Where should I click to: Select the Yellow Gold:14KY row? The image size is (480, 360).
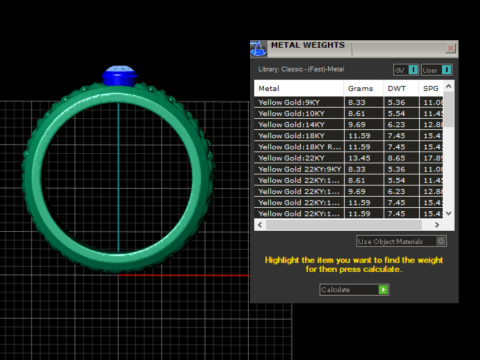pyautogui.click(x=349, y=125)
